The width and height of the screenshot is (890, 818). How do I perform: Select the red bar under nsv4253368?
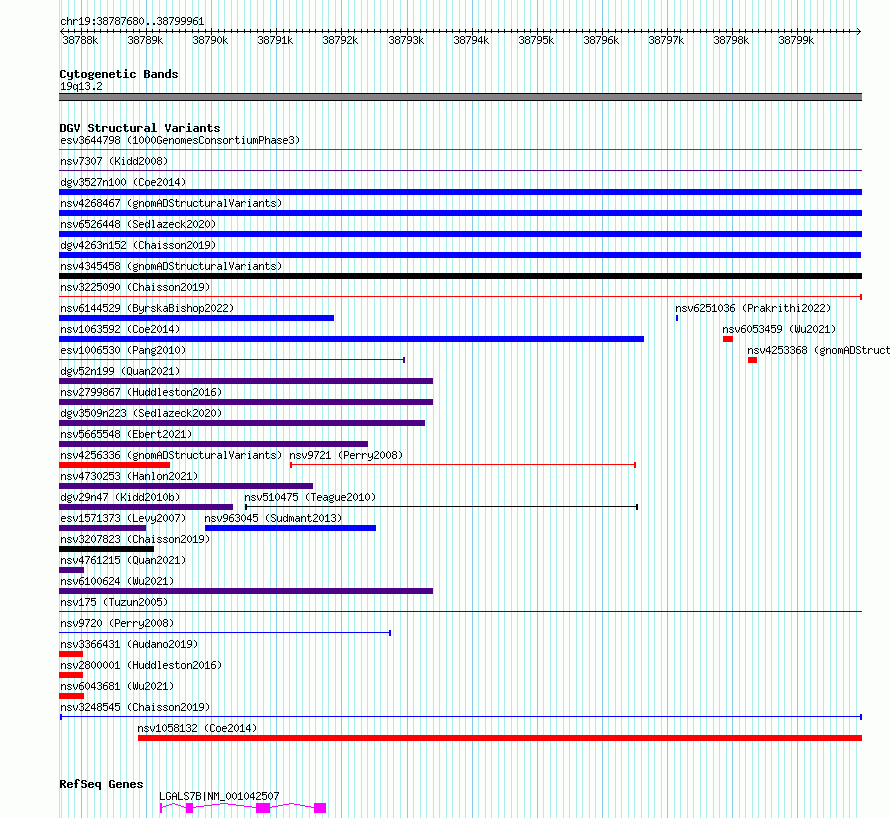[752, 360]
